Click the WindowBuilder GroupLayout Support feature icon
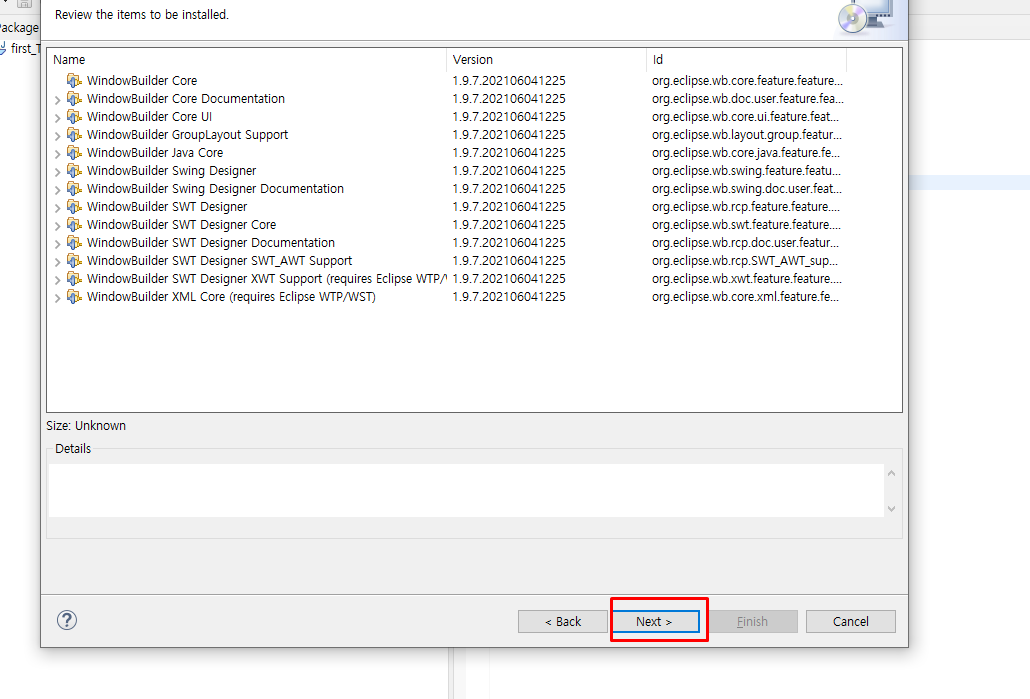 [74, 135]
